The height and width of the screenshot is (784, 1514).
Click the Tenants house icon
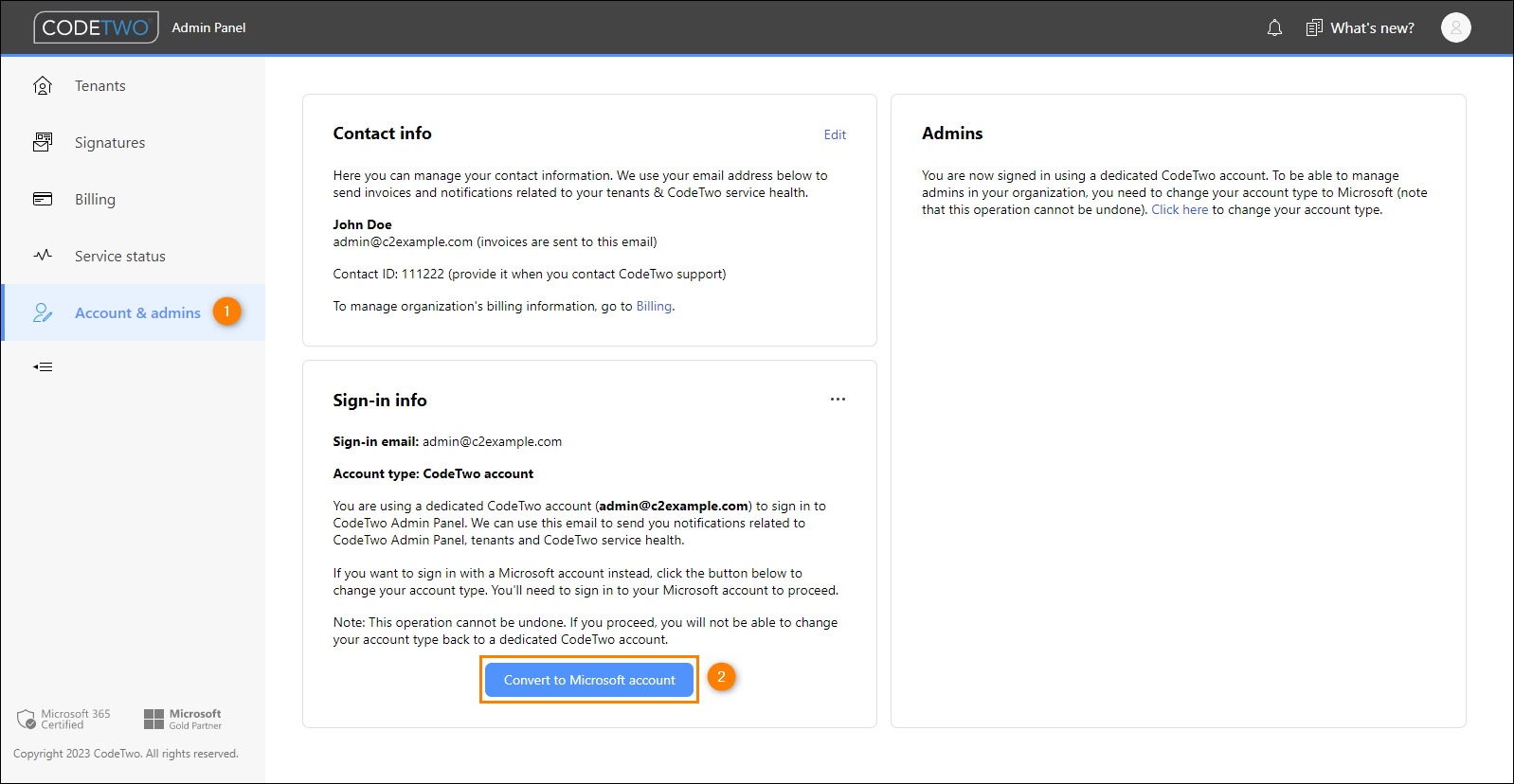[x=43, y=85]
